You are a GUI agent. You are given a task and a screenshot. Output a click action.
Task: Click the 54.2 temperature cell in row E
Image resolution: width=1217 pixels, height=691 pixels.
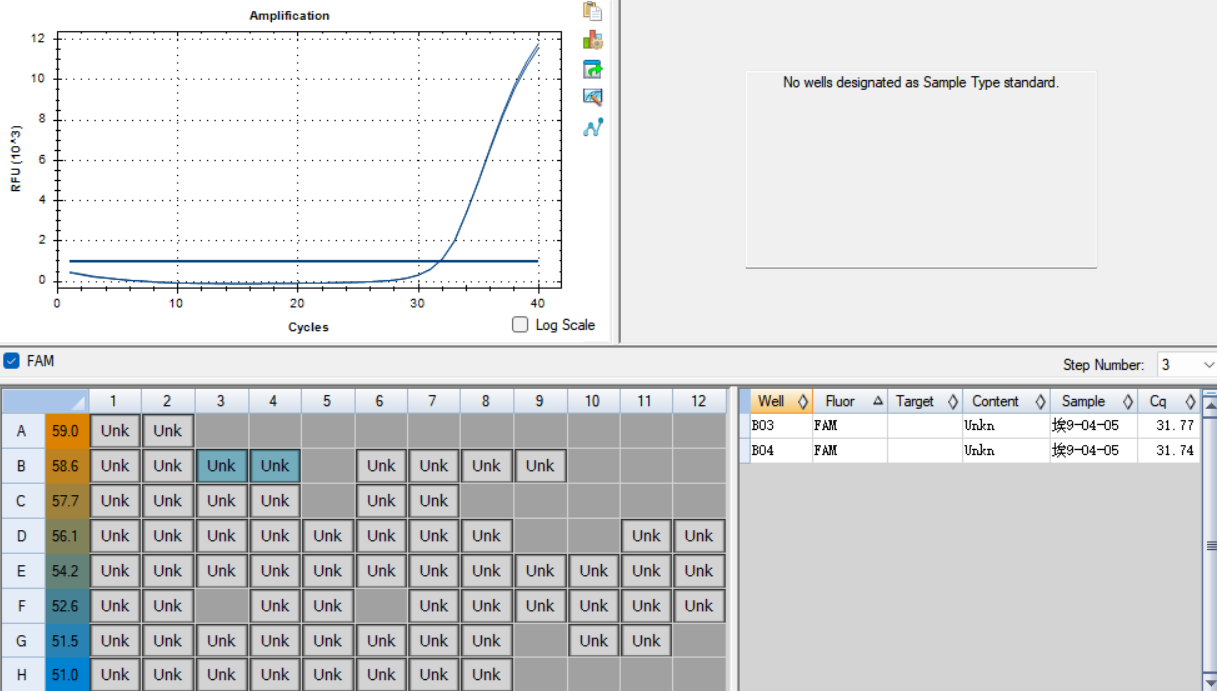tap(66, 571)
